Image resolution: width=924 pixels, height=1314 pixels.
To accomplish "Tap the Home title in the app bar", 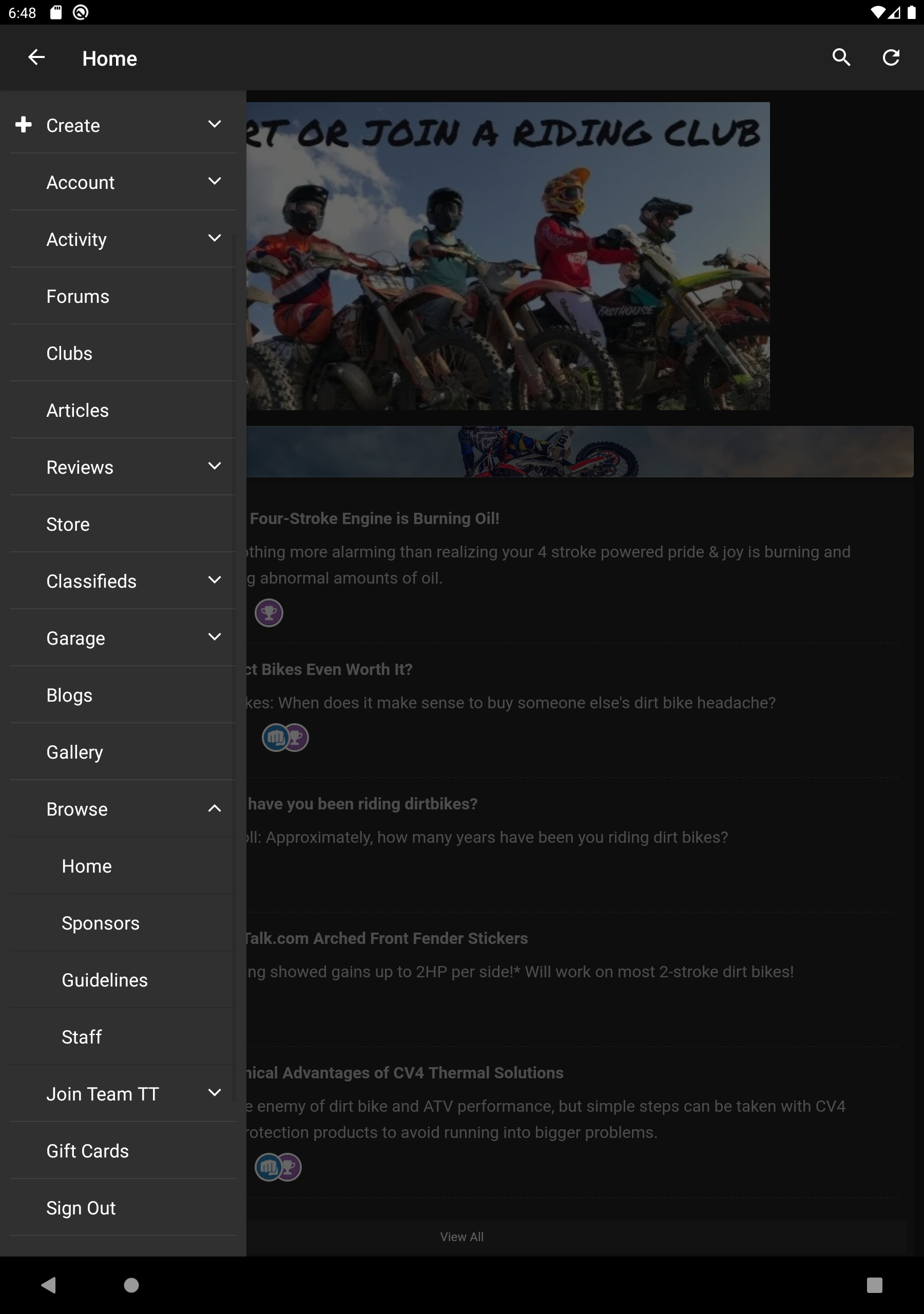I will [110, 59].
